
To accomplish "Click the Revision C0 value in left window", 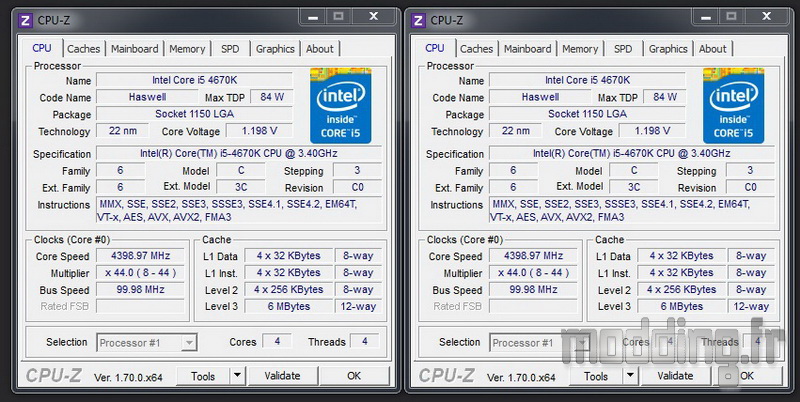I will coord(357,187).
